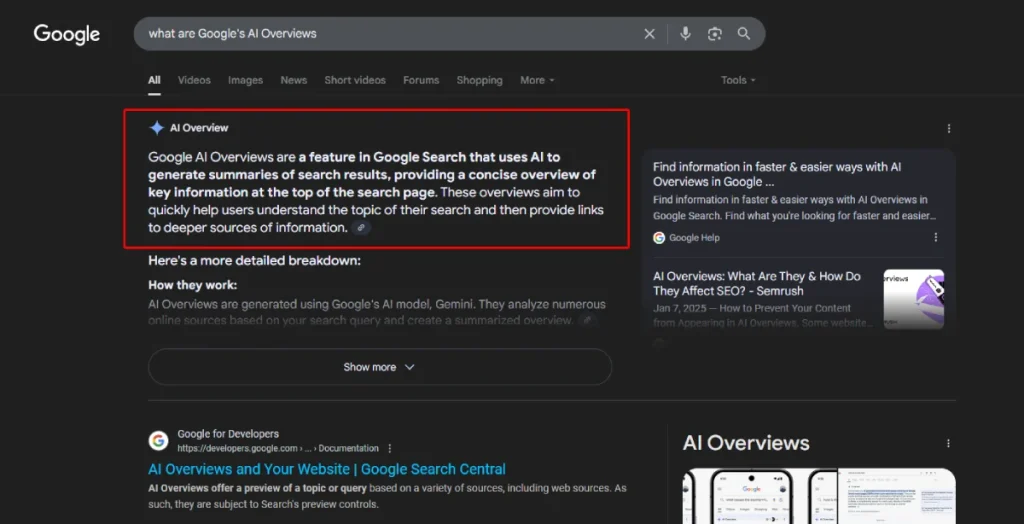This screenshot has height=524, width=1024.
Task: Open the Forums tab
Action: 421,80
